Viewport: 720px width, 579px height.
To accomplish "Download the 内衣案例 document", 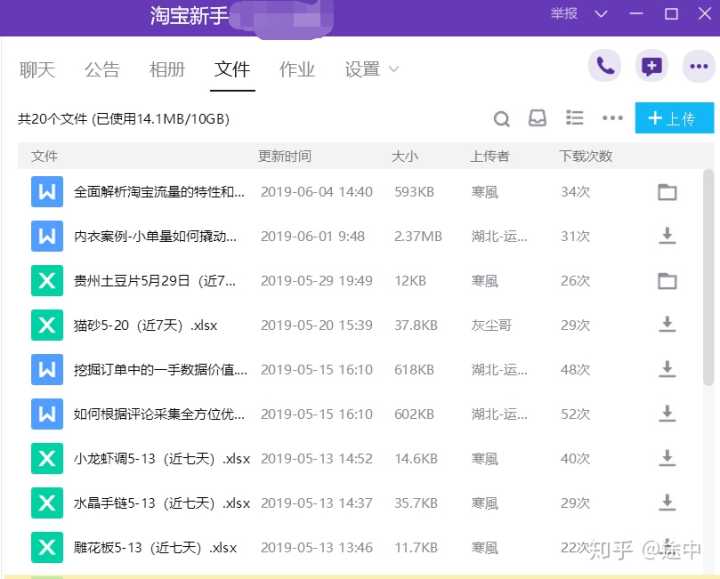I will (667, 236).
